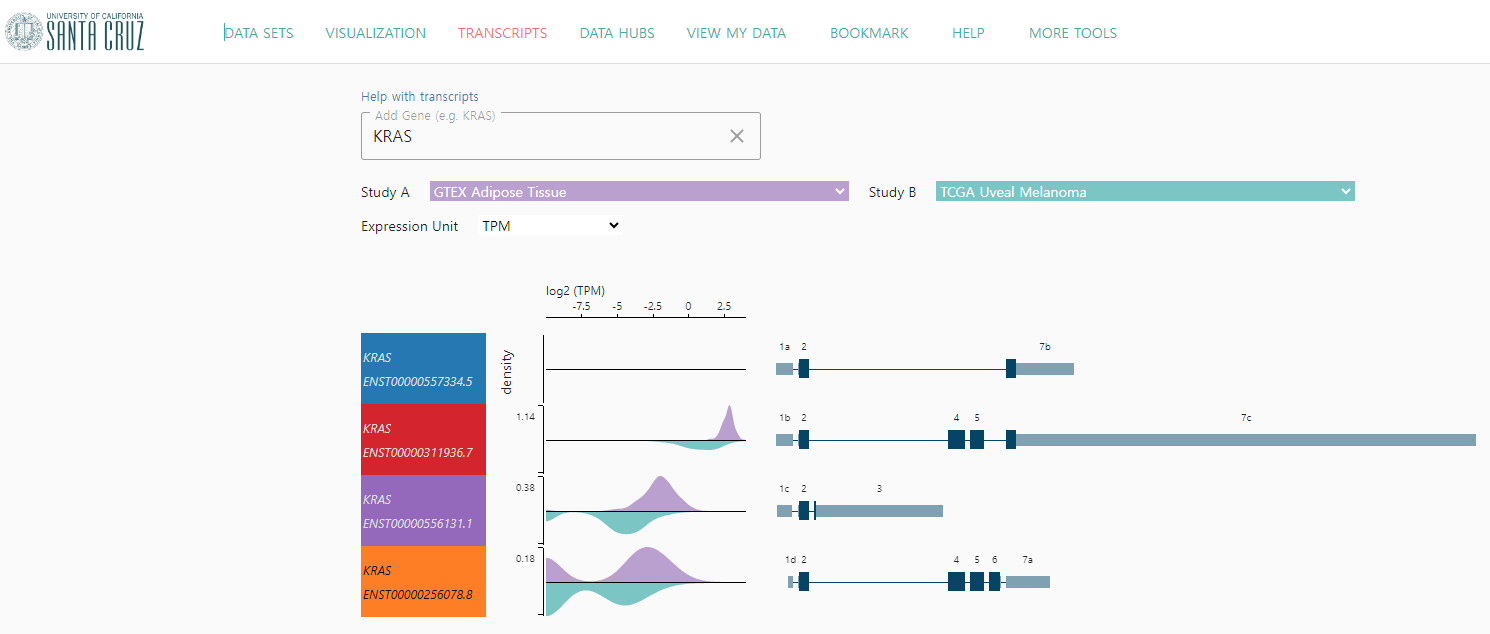1490x634 pixels.
Task: Select View My Data in navigation
Action: (736, 33)
